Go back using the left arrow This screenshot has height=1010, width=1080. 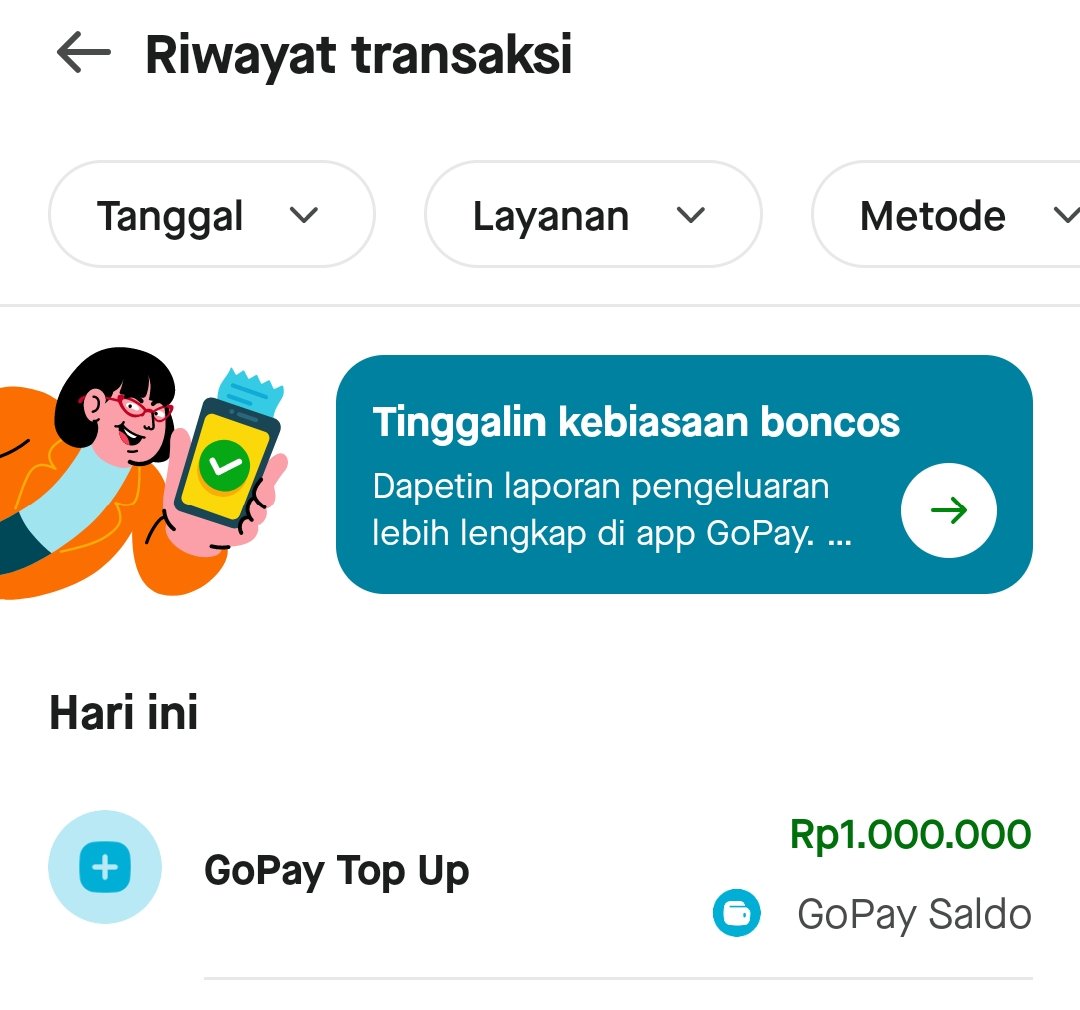(x=83, y=52)
